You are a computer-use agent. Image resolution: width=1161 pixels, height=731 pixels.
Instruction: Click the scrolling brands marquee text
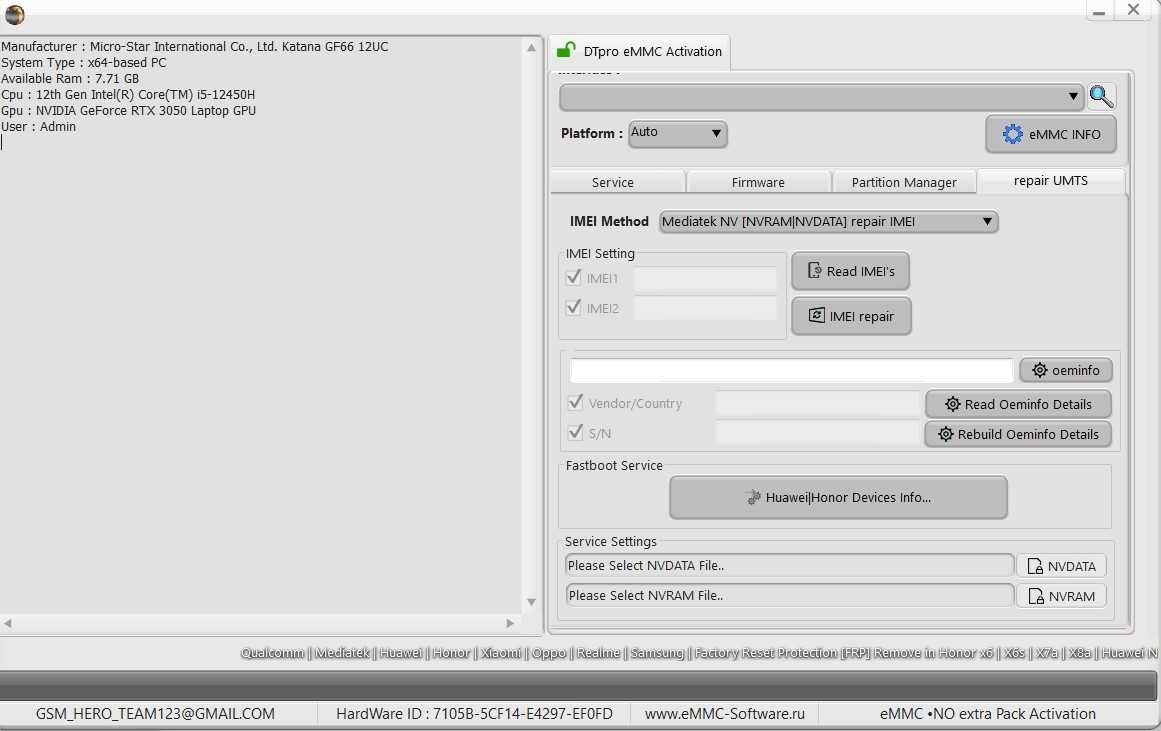[x=700, y=652]
